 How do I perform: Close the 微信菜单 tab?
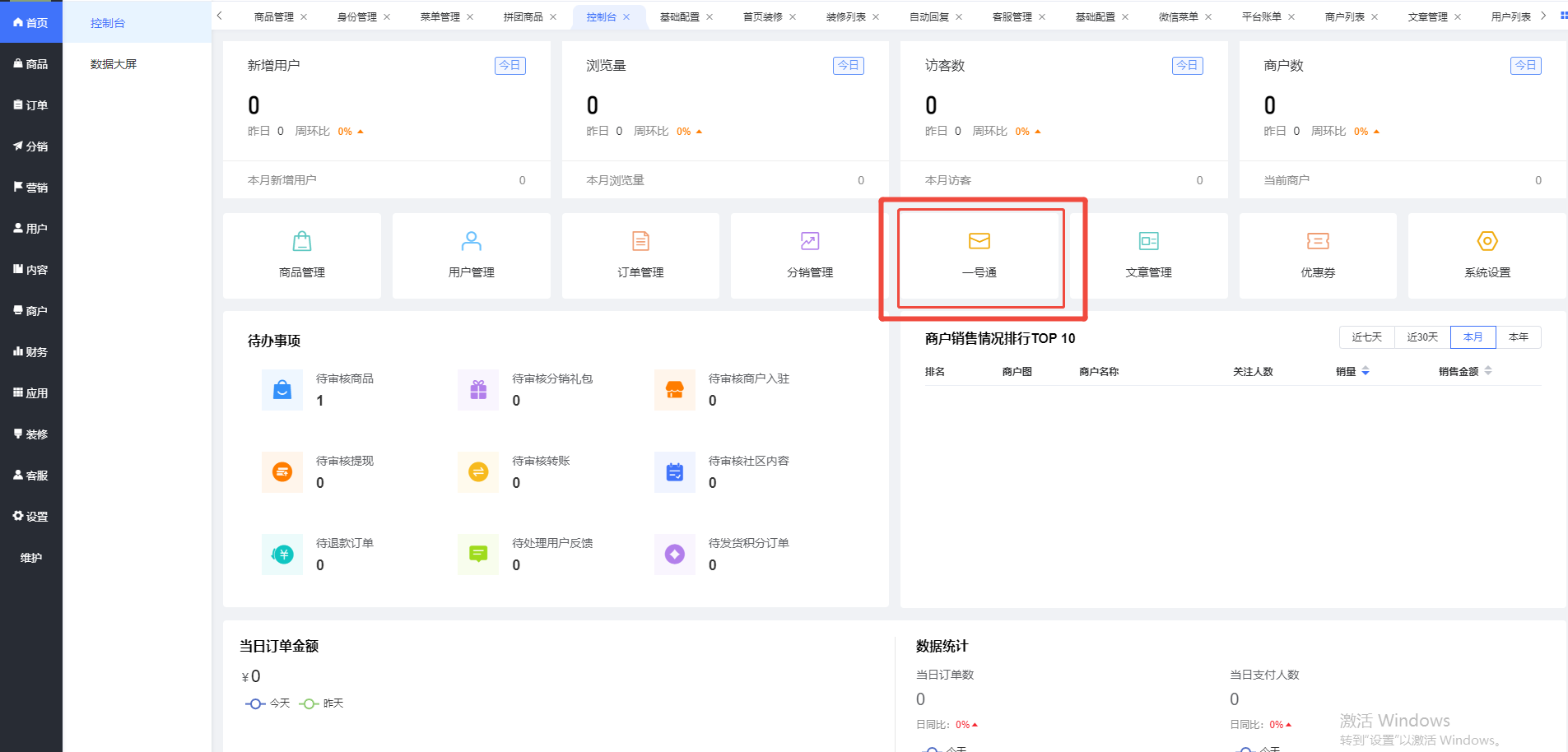pos(1208,17)
